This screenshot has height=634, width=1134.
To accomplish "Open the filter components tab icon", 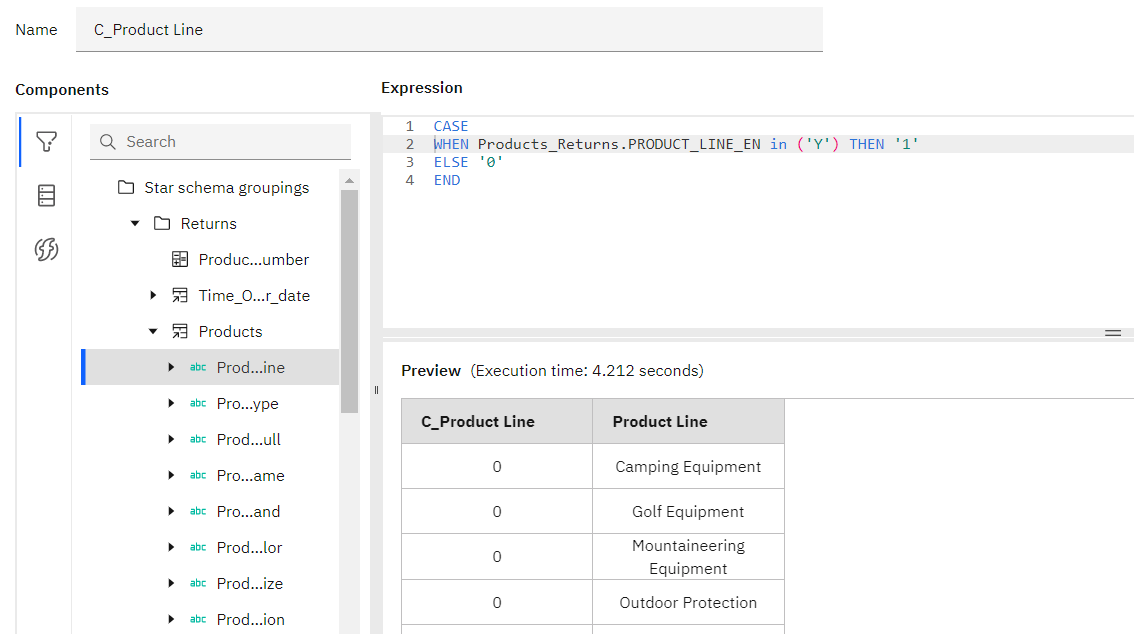I will point(46,142).
